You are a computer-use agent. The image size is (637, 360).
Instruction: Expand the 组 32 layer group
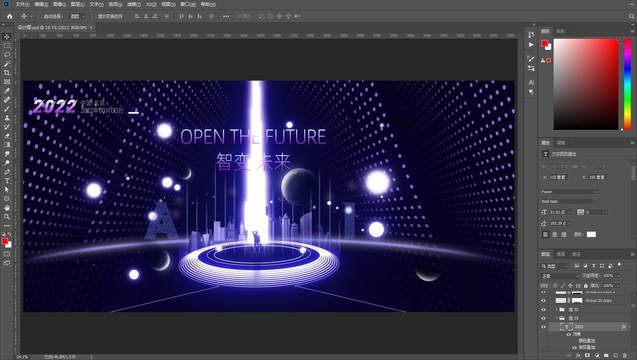click(557, 310)
